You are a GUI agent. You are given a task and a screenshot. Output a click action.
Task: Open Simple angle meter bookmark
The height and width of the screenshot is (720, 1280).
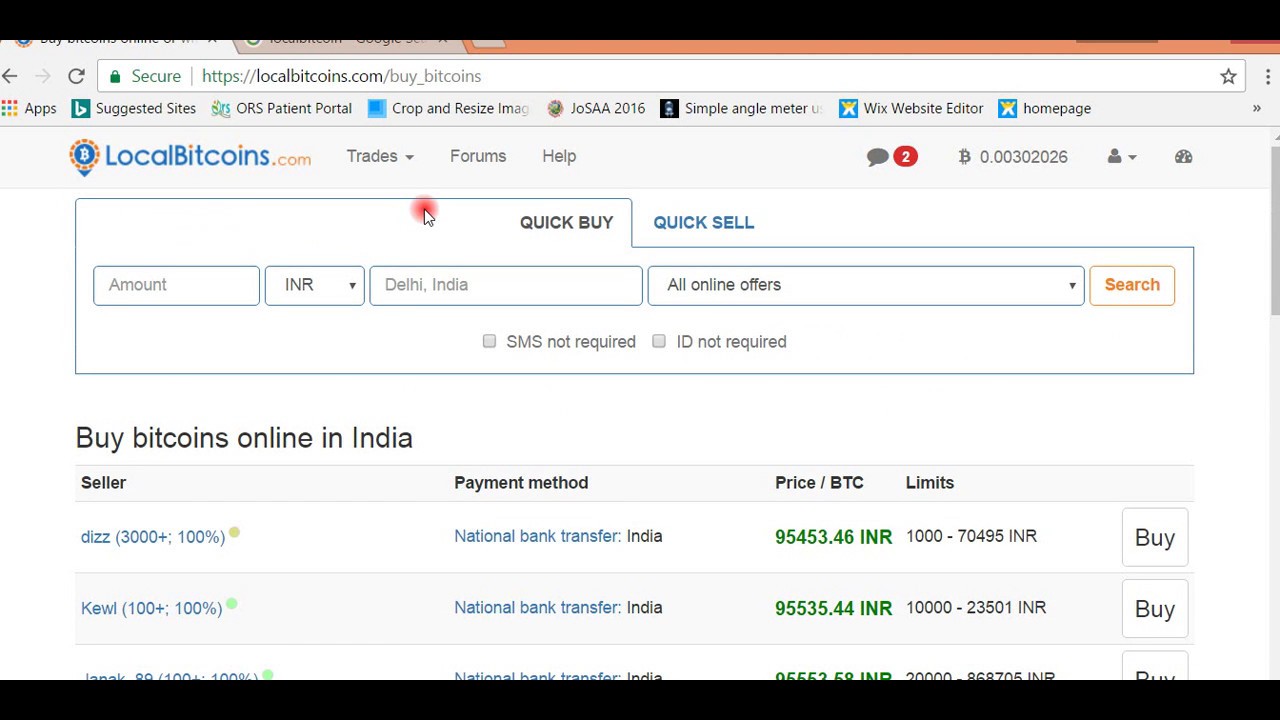(x=741, y=108)
